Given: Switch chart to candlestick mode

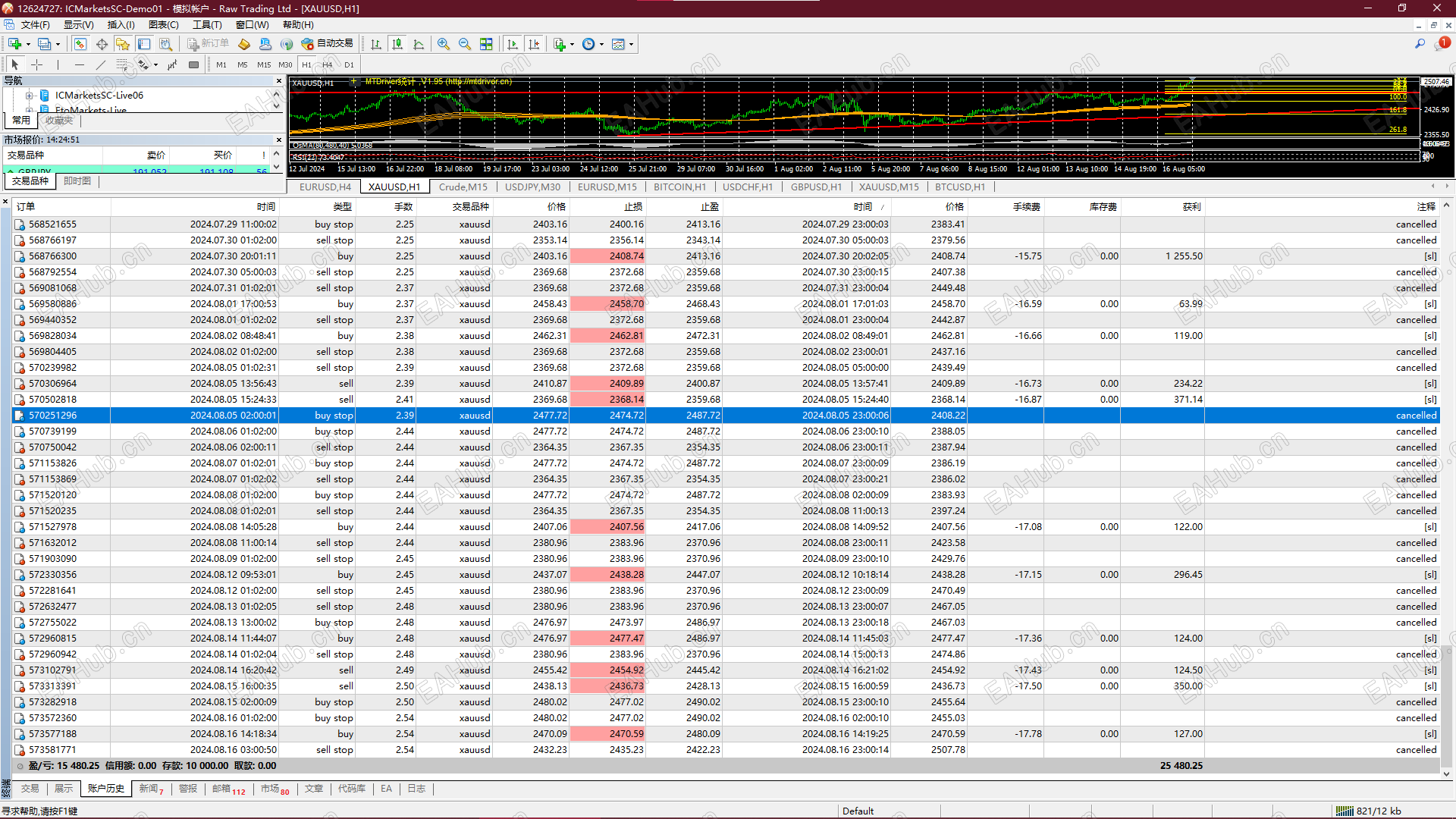Looking at the screenshot, I should click(x=397, y=44).
